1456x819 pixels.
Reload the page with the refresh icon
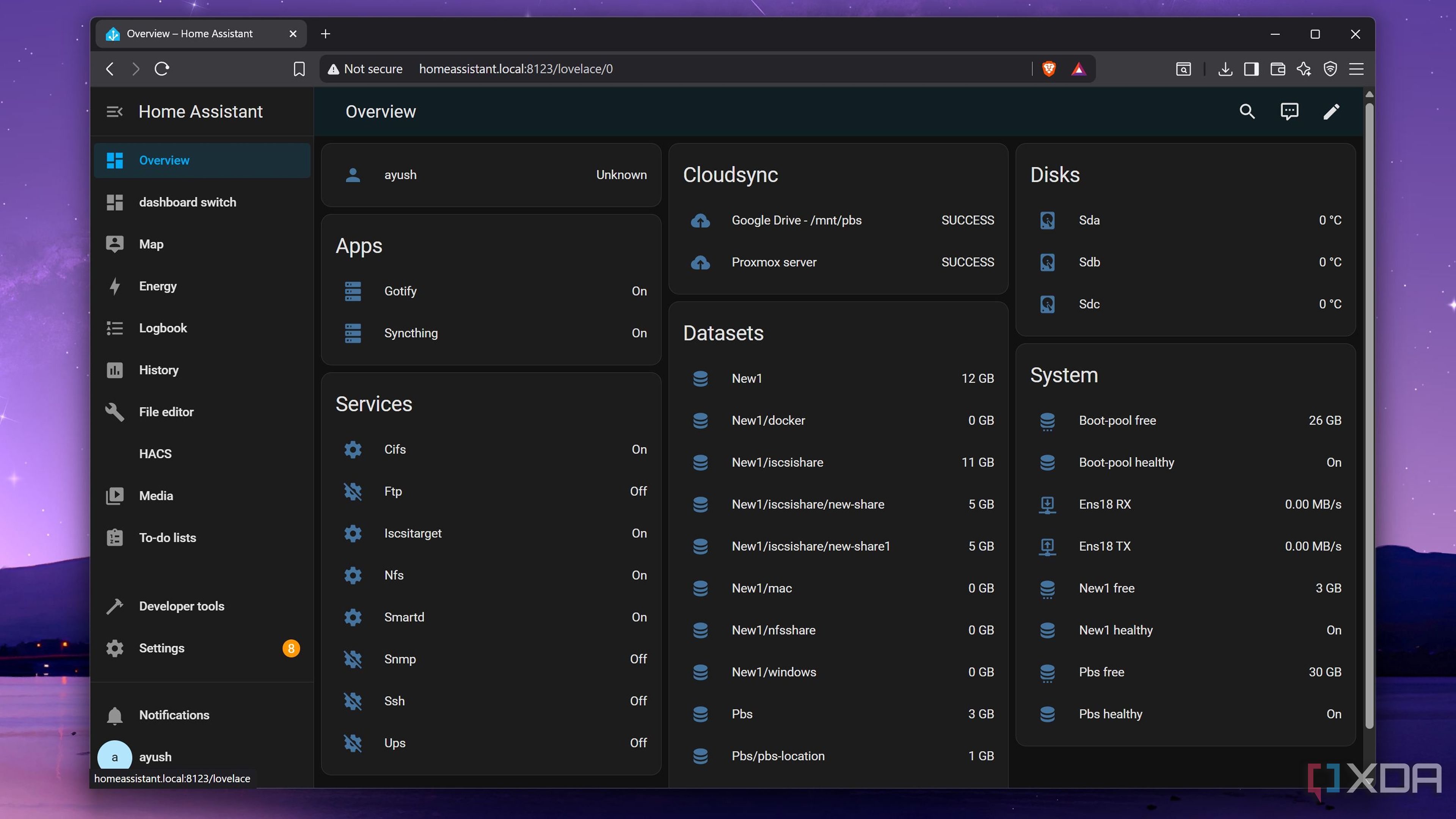click(162, 69)
